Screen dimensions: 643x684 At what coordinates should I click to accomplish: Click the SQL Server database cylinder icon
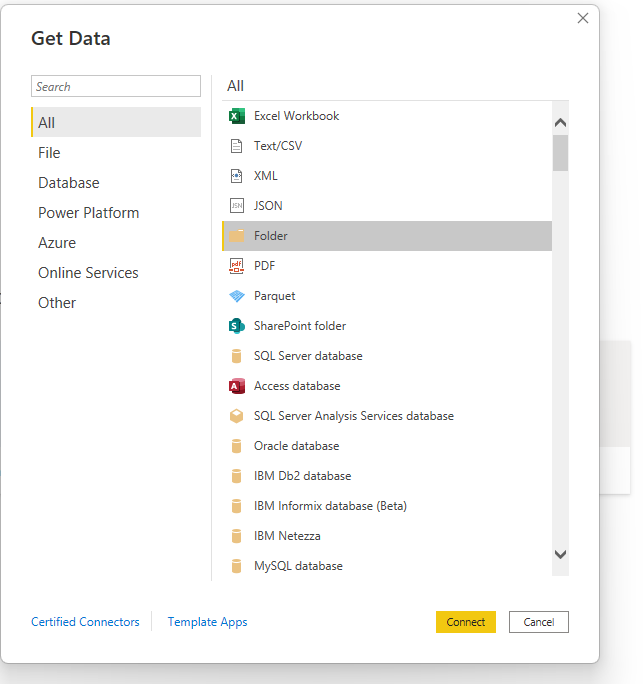236,356
